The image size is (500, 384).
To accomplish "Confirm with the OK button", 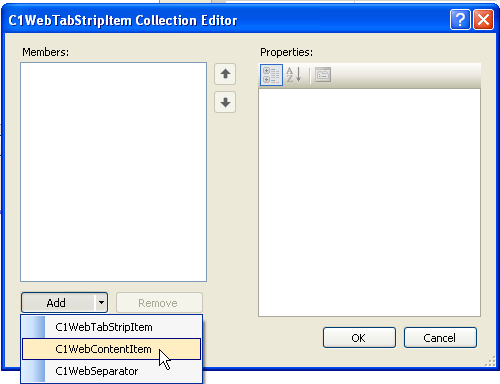I will pyautogui.click(x=359, y=338).
